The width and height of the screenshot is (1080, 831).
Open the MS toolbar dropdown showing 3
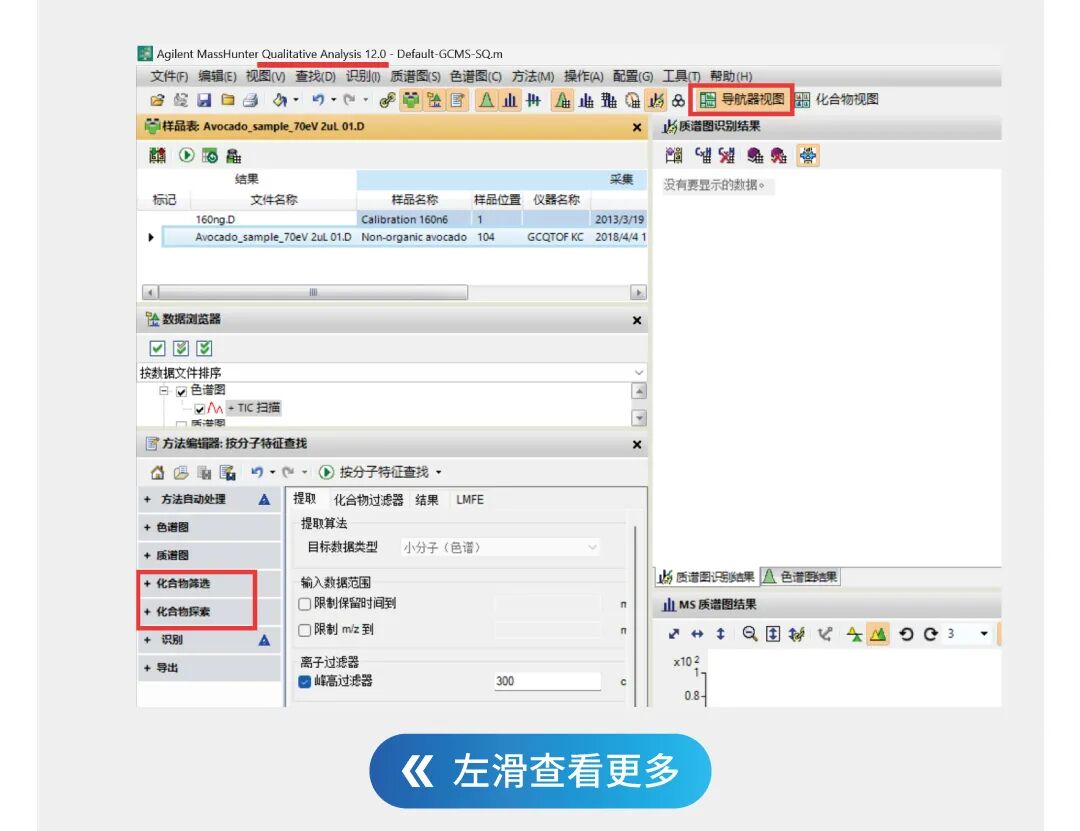coord(984,634)
